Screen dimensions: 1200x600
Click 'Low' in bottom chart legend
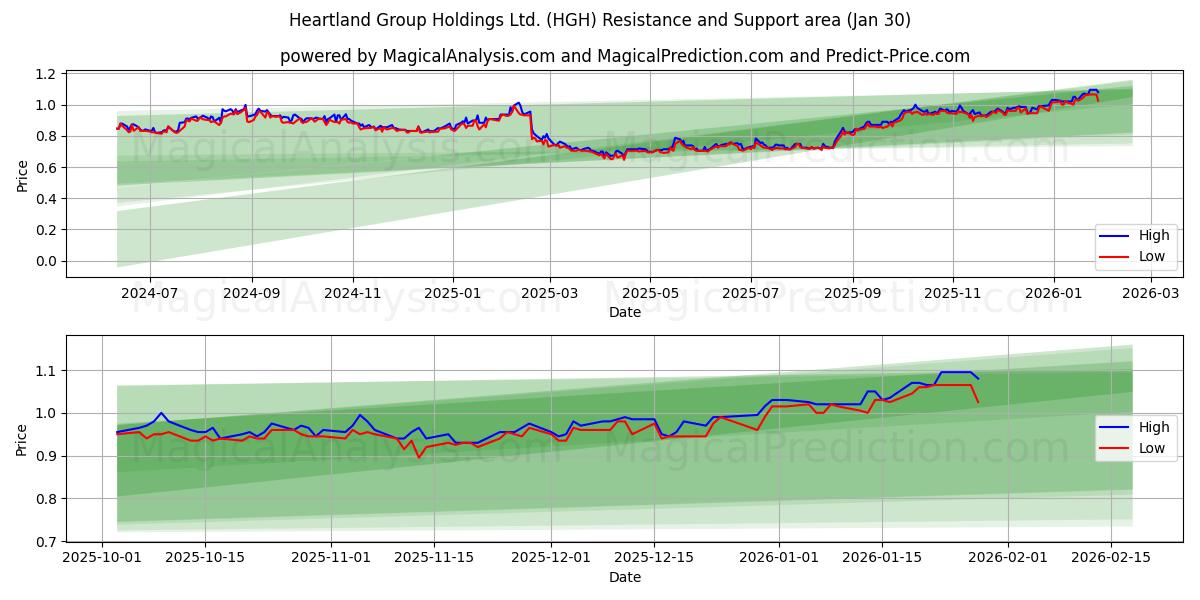tap(1152, 448)
